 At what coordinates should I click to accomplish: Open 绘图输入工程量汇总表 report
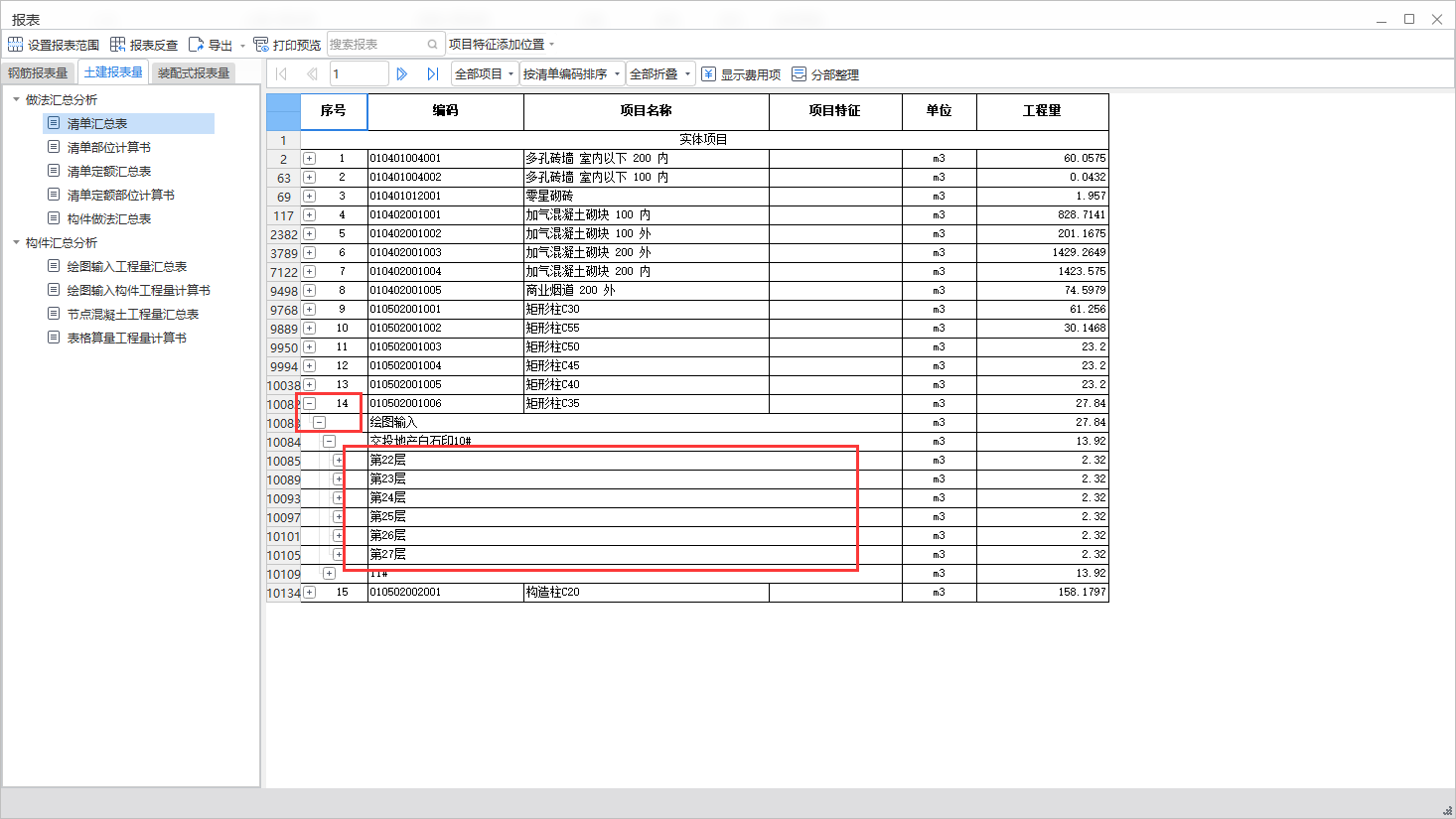pyautogui.click(x=126, y=266)
